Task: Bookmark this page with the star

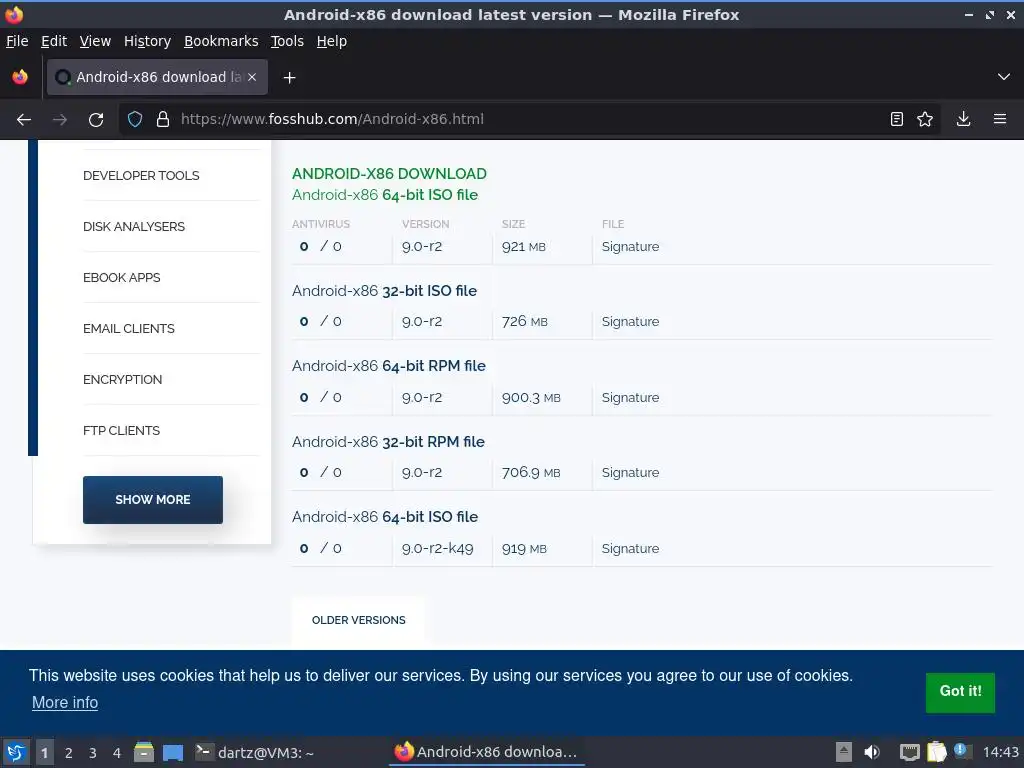Action: (925, 120)
